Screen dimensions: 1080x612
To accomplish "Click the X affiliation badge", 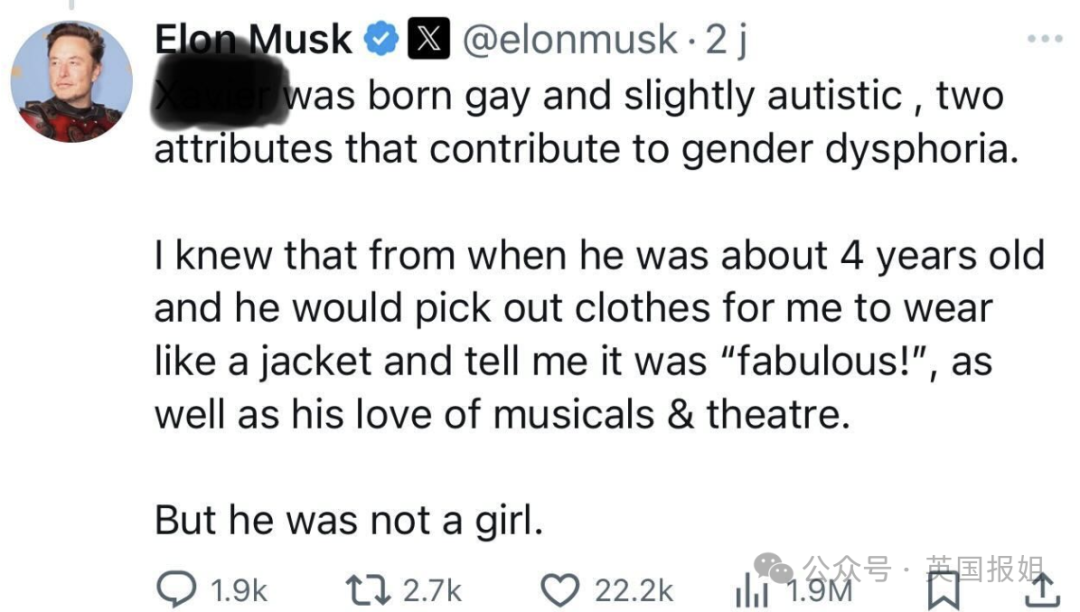I will [427, 39].
